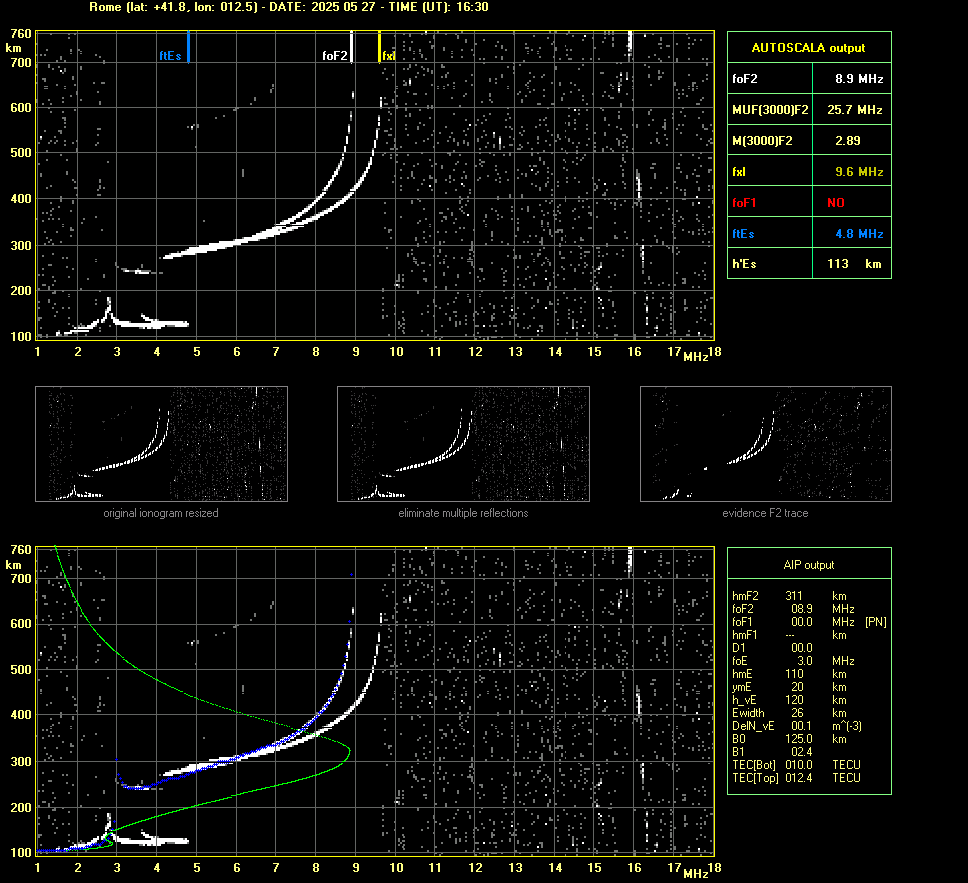Viewport: 968px width, 883px height.
Task: Select the foE value '3.0' in AIP output
Action: pos(805,661)
